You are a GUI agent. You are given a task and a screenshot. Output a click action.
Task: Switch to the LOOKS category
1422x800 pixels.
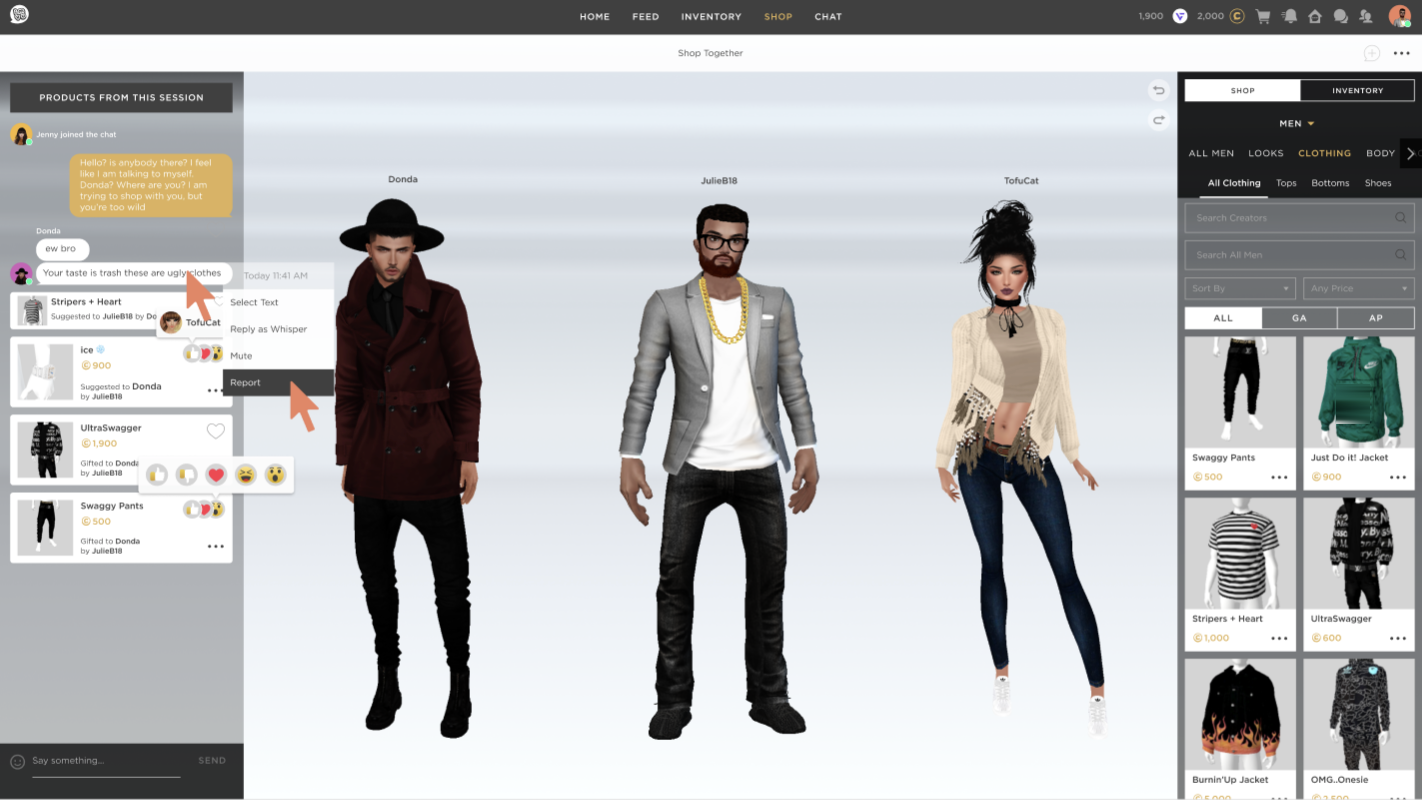point(1265,153)
